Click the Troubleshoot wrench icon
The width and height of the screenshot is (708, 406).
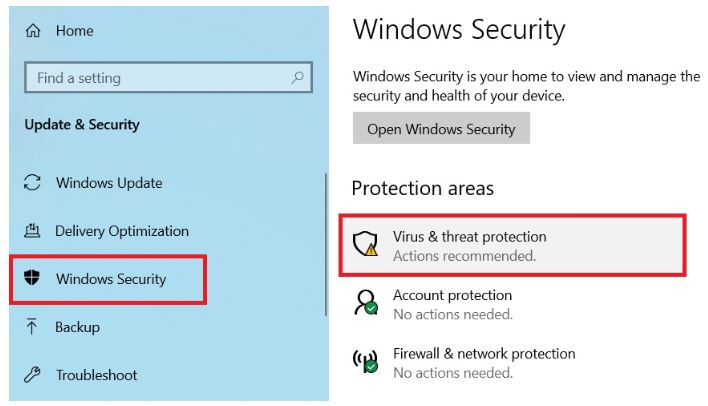tap(33, 375)
